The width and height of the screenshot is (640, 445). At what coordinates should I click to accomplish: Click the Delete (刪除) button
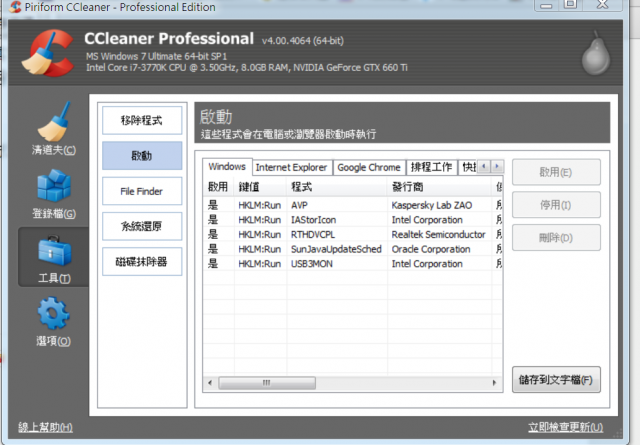pos(556,238)
